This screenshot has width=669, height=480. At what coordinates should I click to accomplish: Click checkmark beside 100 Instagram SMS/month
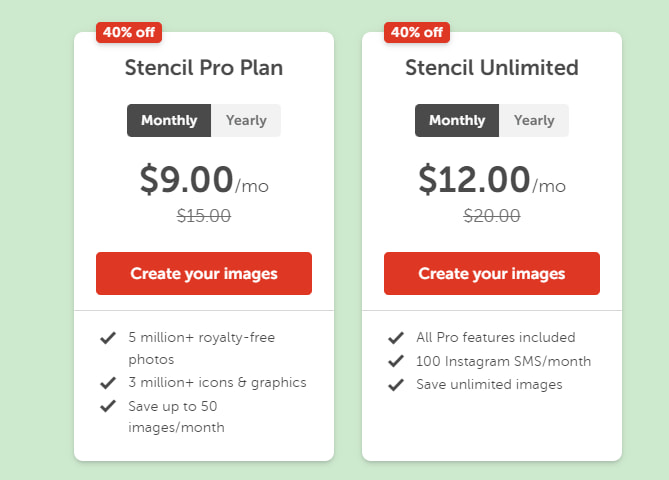pos(396,361)
